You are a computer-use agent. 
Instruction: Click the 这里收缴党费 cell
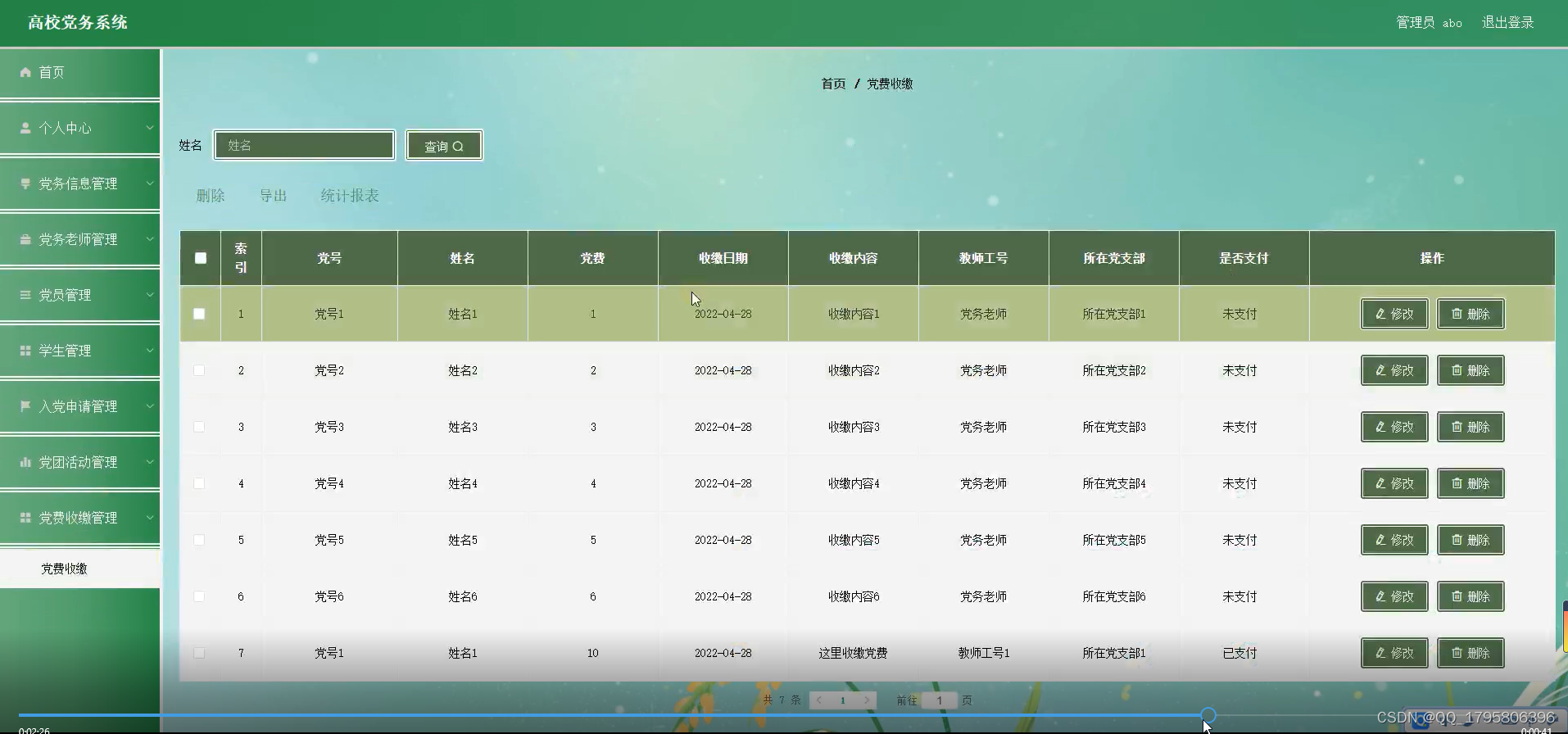(x=853, y=653)
